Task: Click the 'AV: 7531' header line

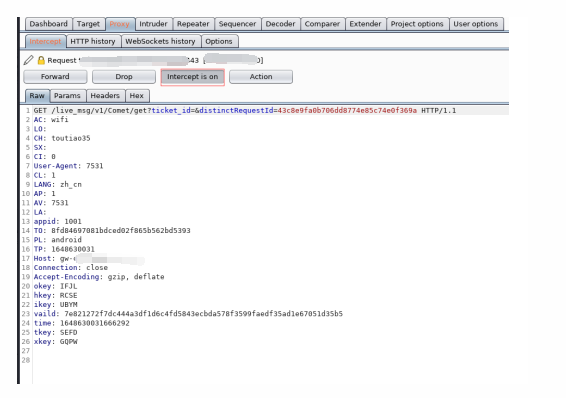Action: click(51, 203)
